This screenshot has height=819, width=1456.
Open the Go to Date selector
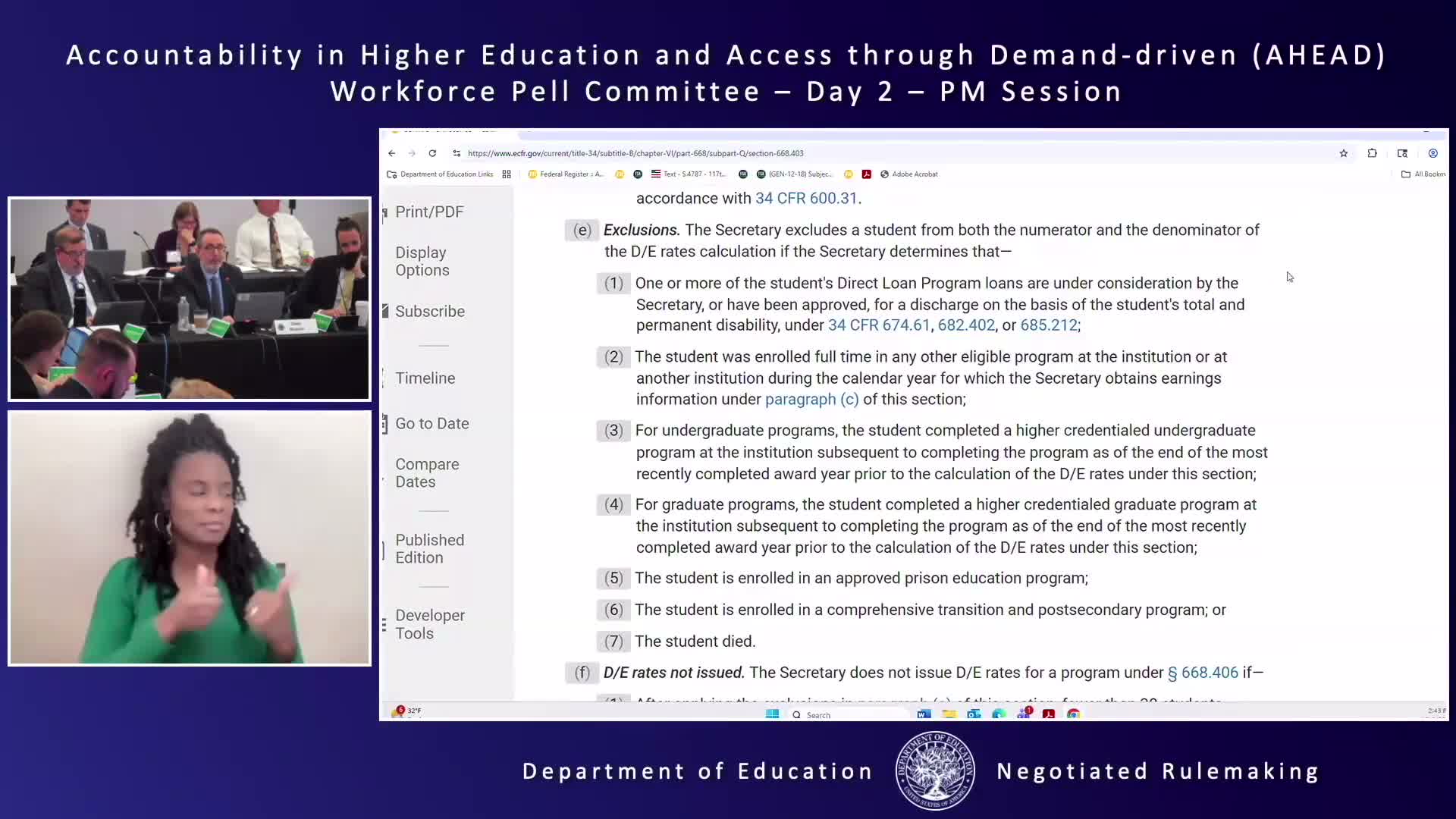pos(432,423)
